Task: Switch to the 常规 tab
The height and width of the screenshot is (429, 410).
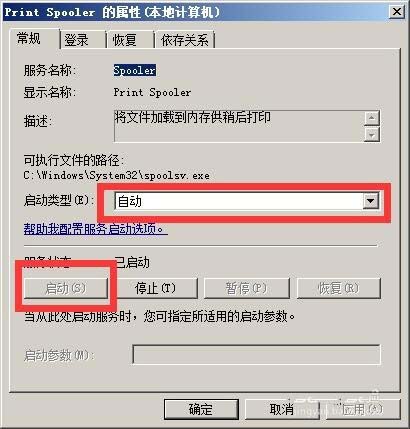Action: click(29, 39)
